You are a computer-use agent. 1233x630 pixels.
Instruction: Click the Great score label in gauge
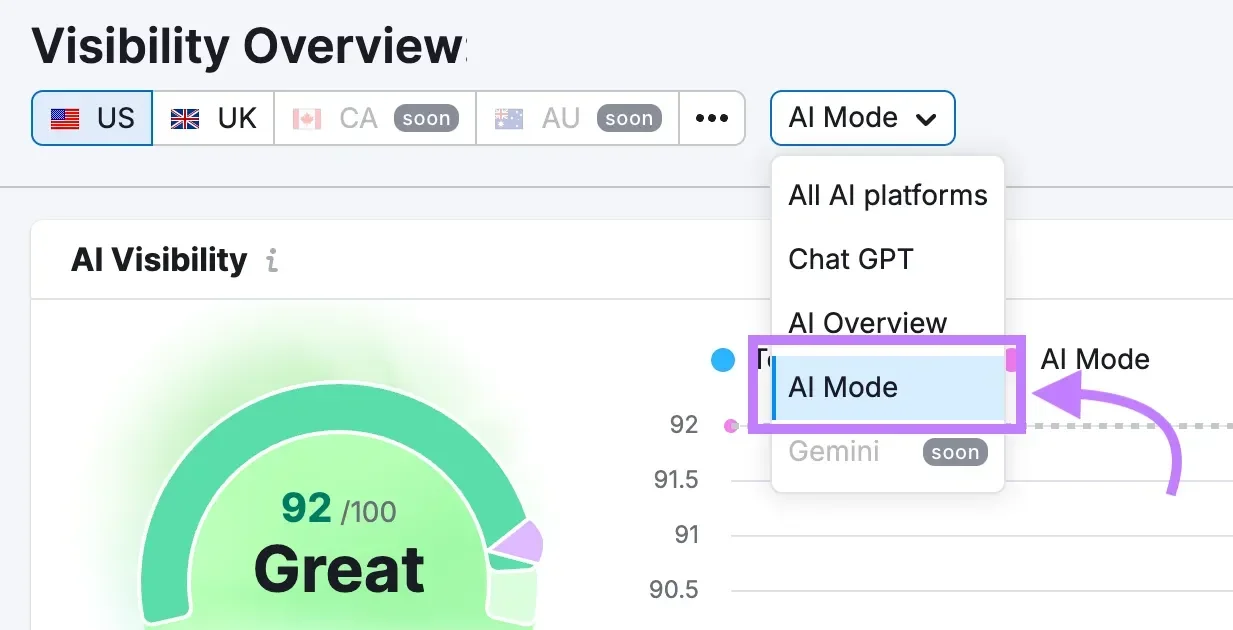pyautogui.click(x=338, y=570)
